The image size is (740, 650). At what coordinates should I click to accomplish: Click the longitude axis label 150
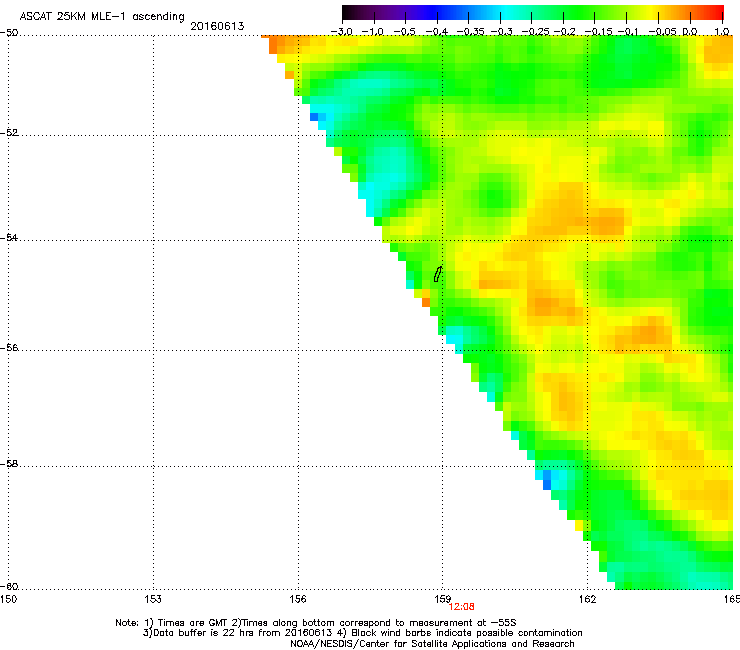point(8,599)
